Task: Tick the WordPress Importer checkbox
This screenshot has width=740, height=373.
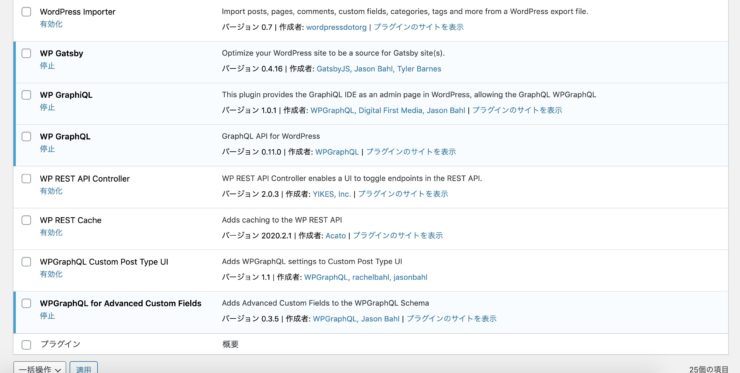Action: 26,12
